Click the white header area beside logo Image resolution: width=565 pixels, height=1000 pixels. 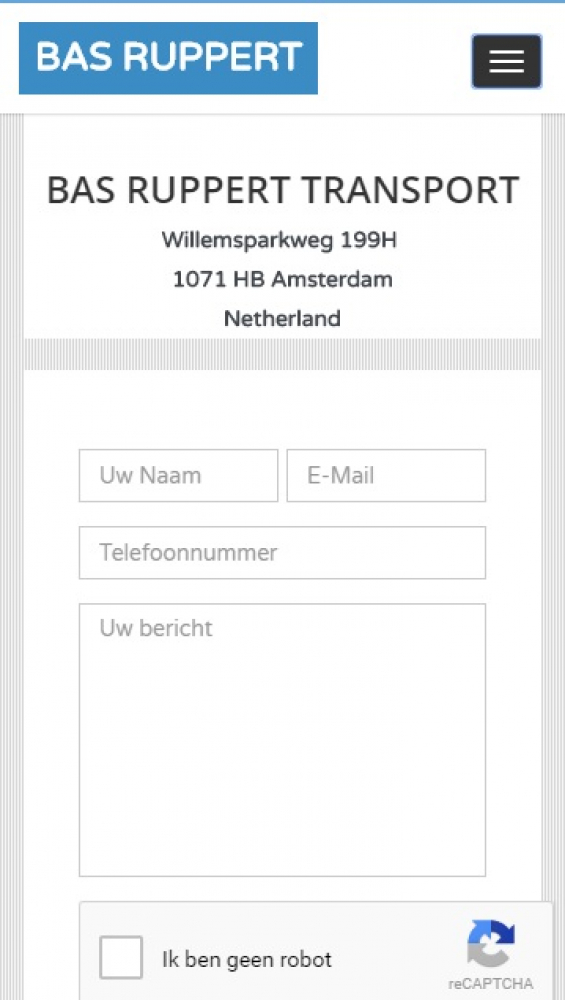(394, 59)
